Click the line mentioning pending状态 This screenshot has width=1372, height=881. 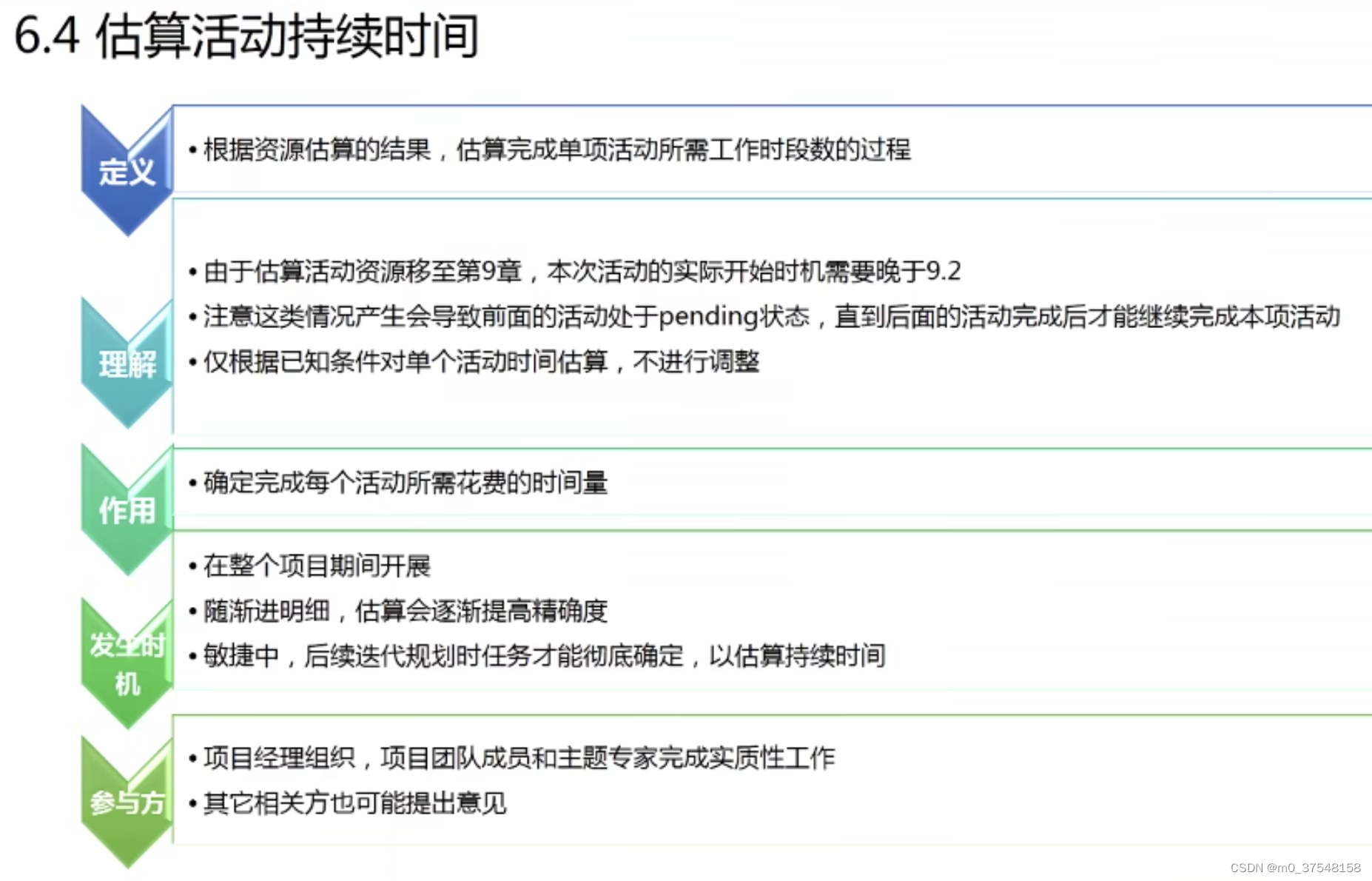coord(764,317)
